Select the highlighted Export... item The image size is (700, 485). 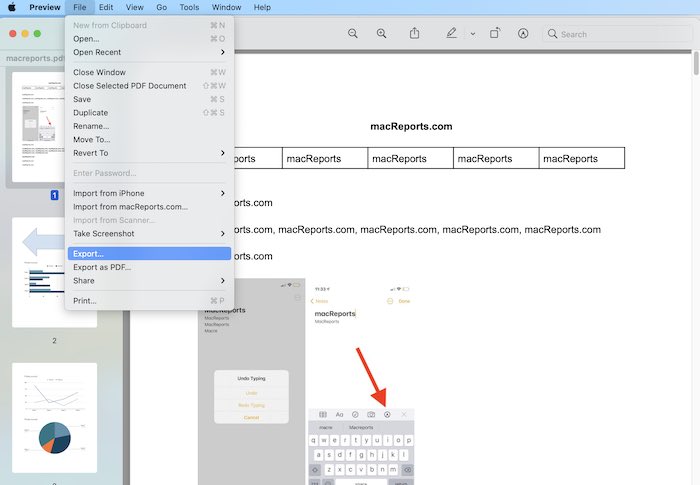coord(149,254)
